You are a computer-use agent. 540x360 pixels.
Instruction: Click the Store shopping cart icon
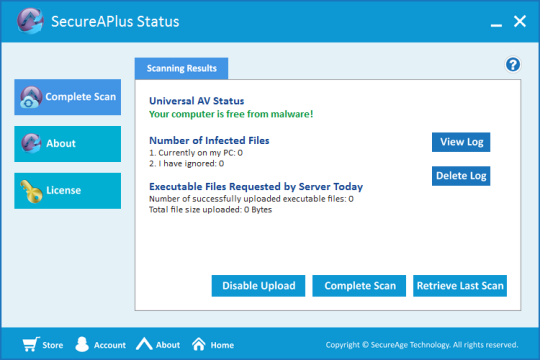coord(31,344)
